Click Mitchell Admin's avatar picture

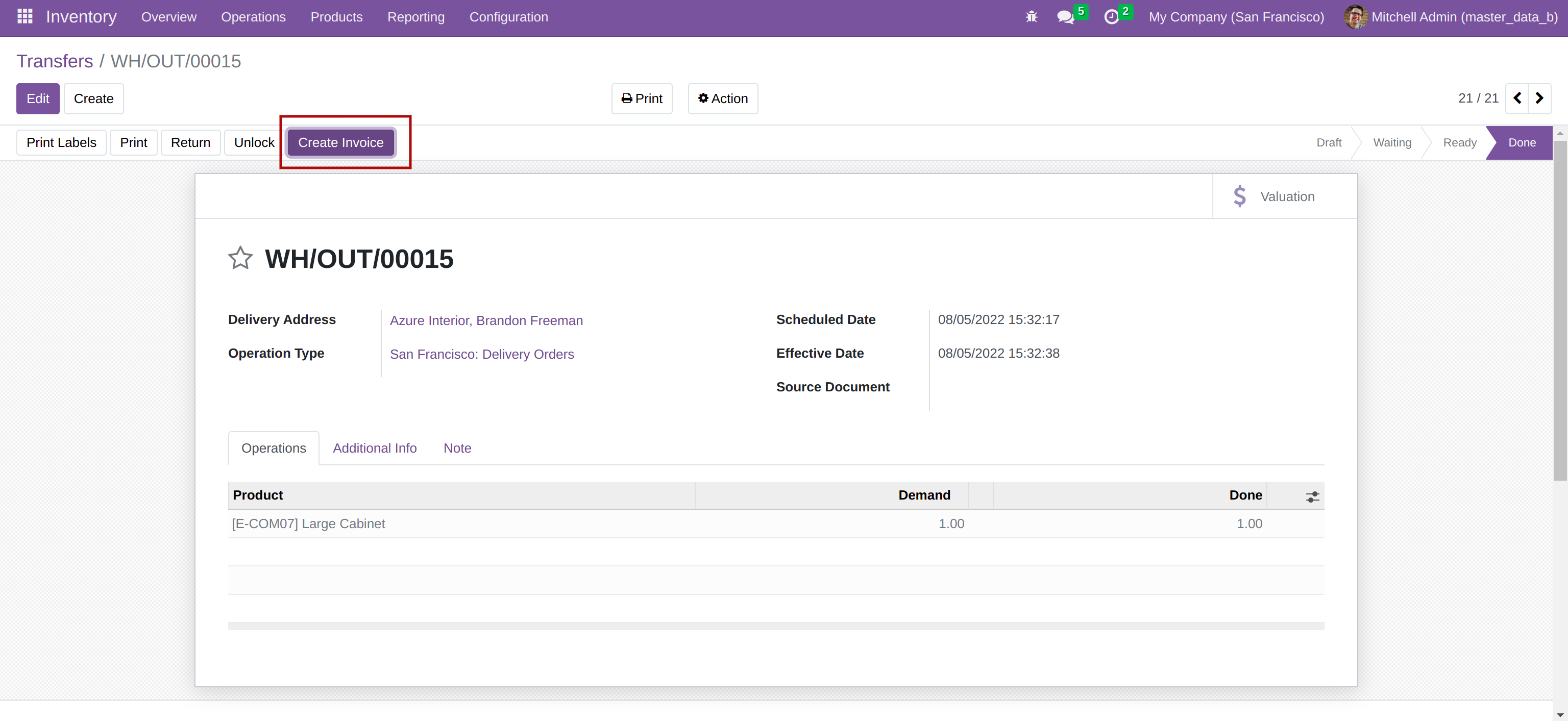[x=1355, y=17]
